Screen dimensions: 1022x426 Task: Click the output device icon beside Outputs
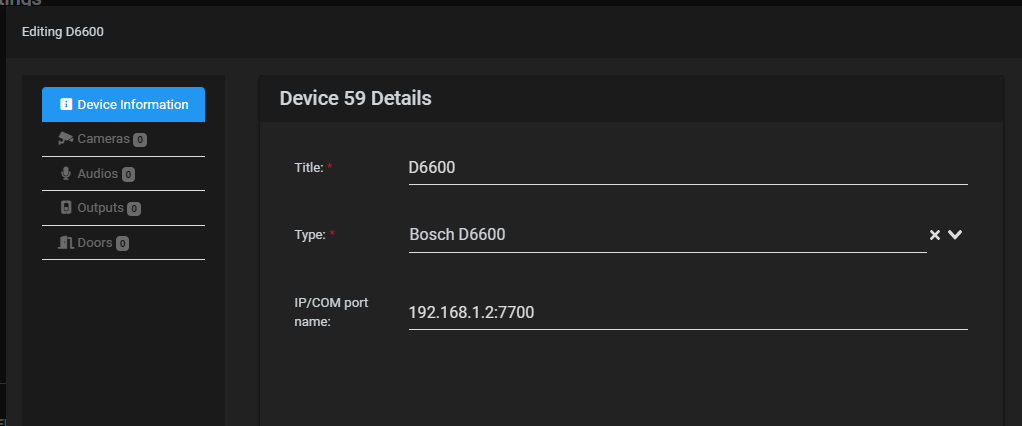coord(66,208)
